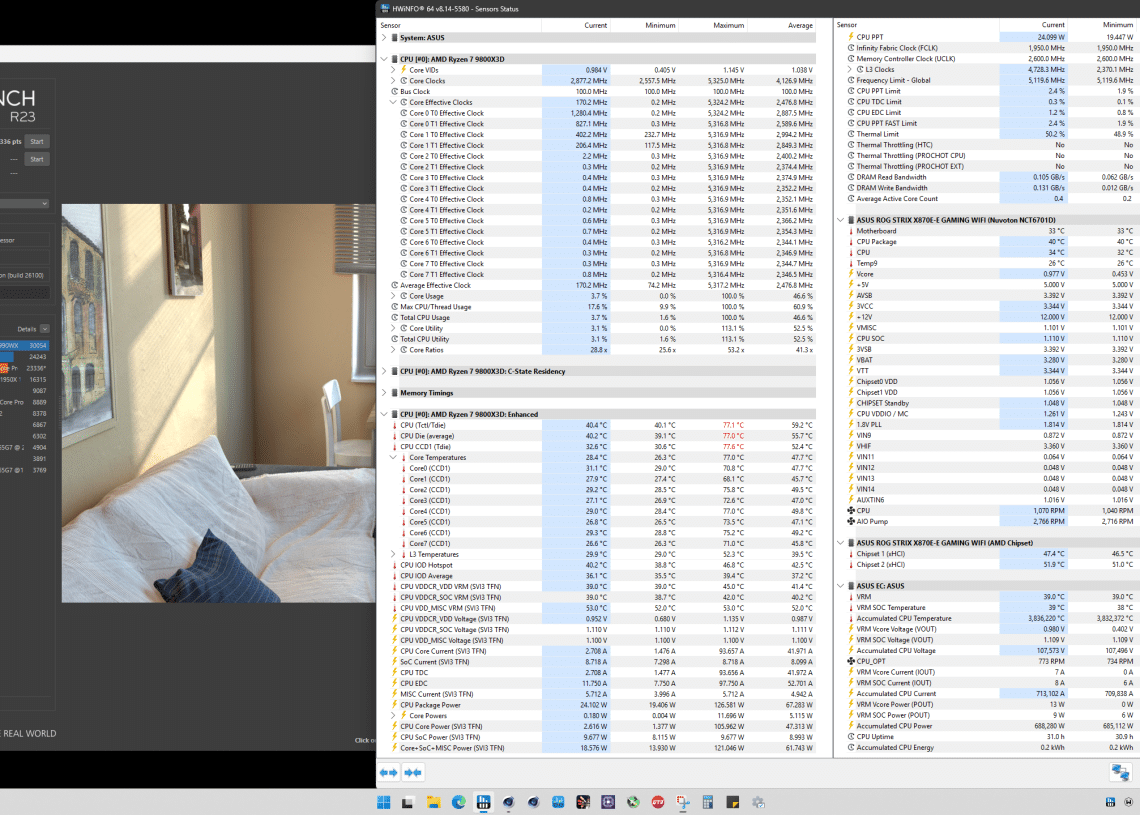1140x815 pixels.
Task: Collapse the CPU [#0]: AMD Ryzen 7 9800X3D group
Action: point(384,59)
